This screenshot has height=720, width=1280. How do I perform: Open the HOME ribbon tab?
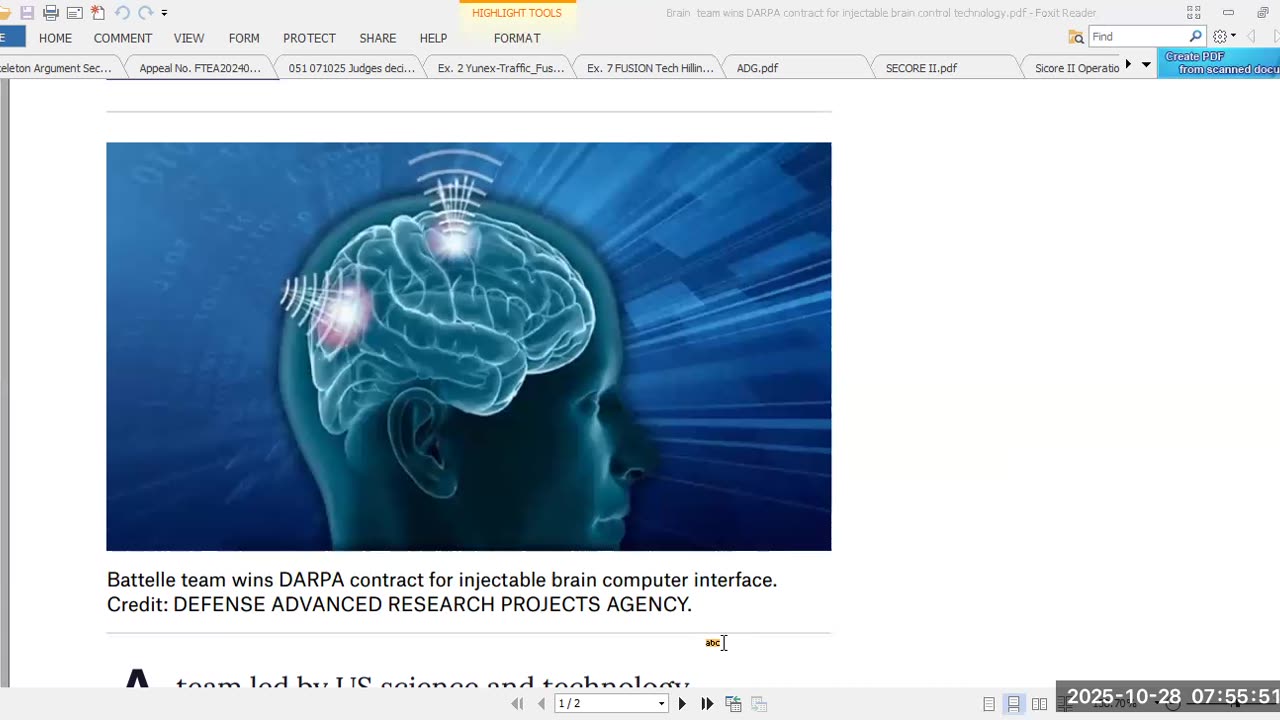tap(55, 38)
